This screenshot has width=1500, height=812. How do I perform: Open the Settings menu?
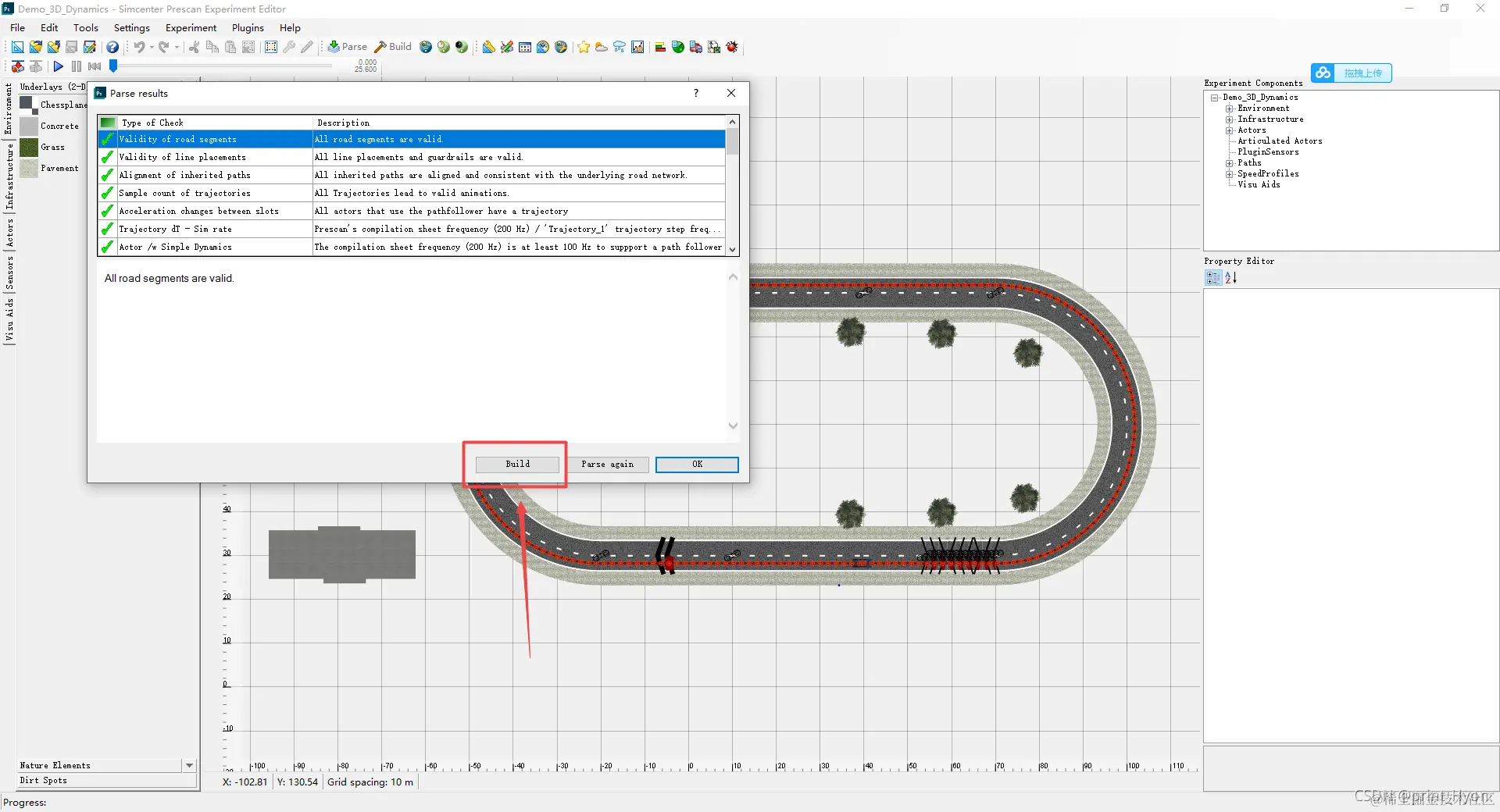pyautogui.click(x=132, y=27)
